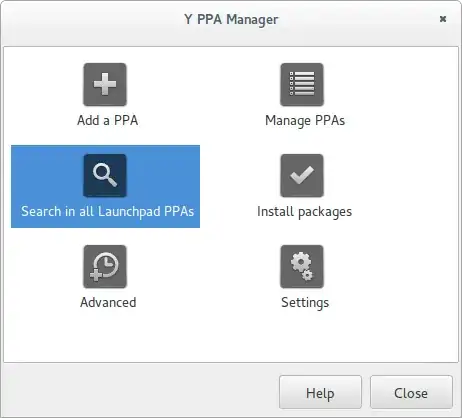Click the "Add a PPA" text label
Screen dimensions: 462x418
108,120
